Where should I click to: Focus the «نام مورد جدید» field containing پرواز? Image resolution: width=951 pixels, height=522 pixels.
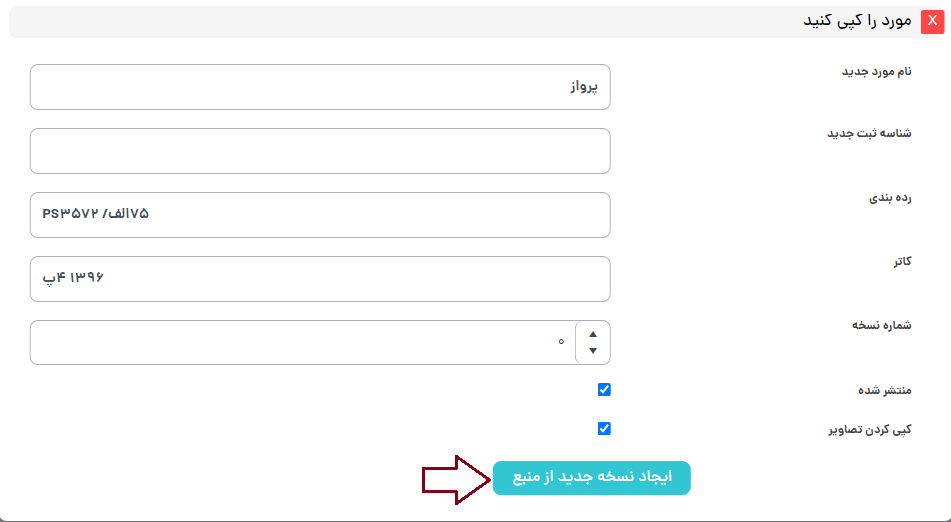tap(320, 87)
